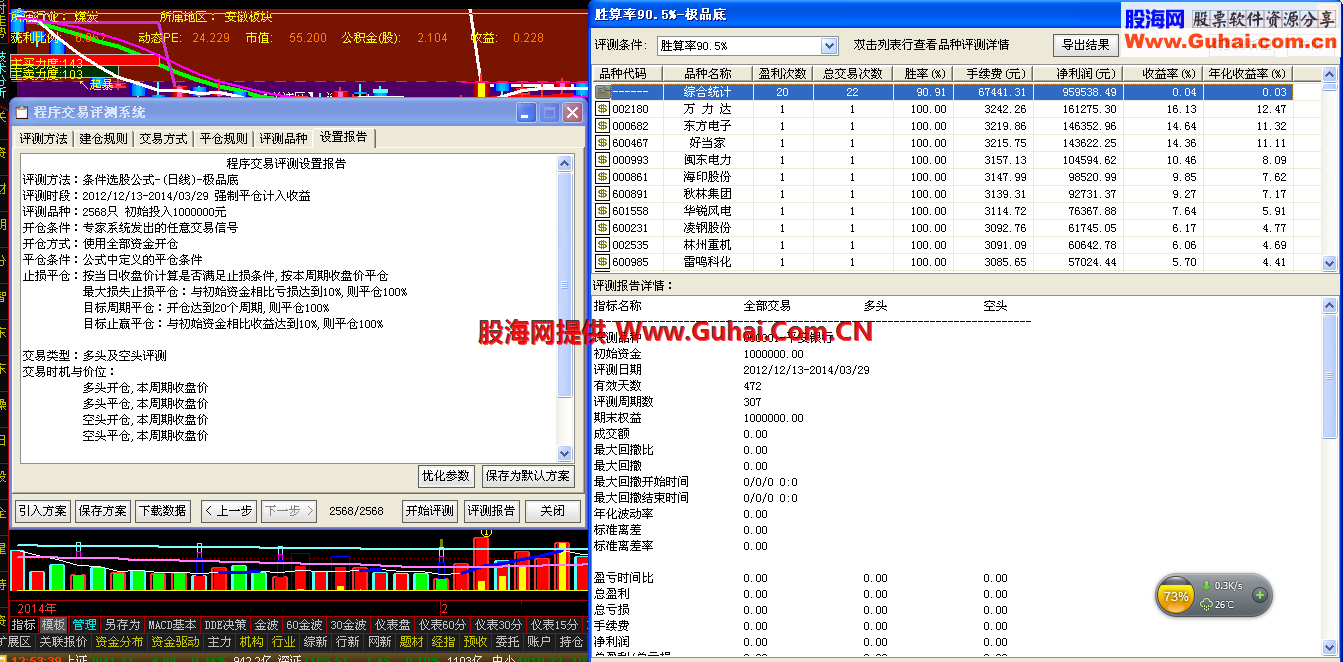Image resolution: width=1343 pixels, height=662 pixels.
Task: Select the 仪表盘 indicator tab
Action: coord(391,625)
